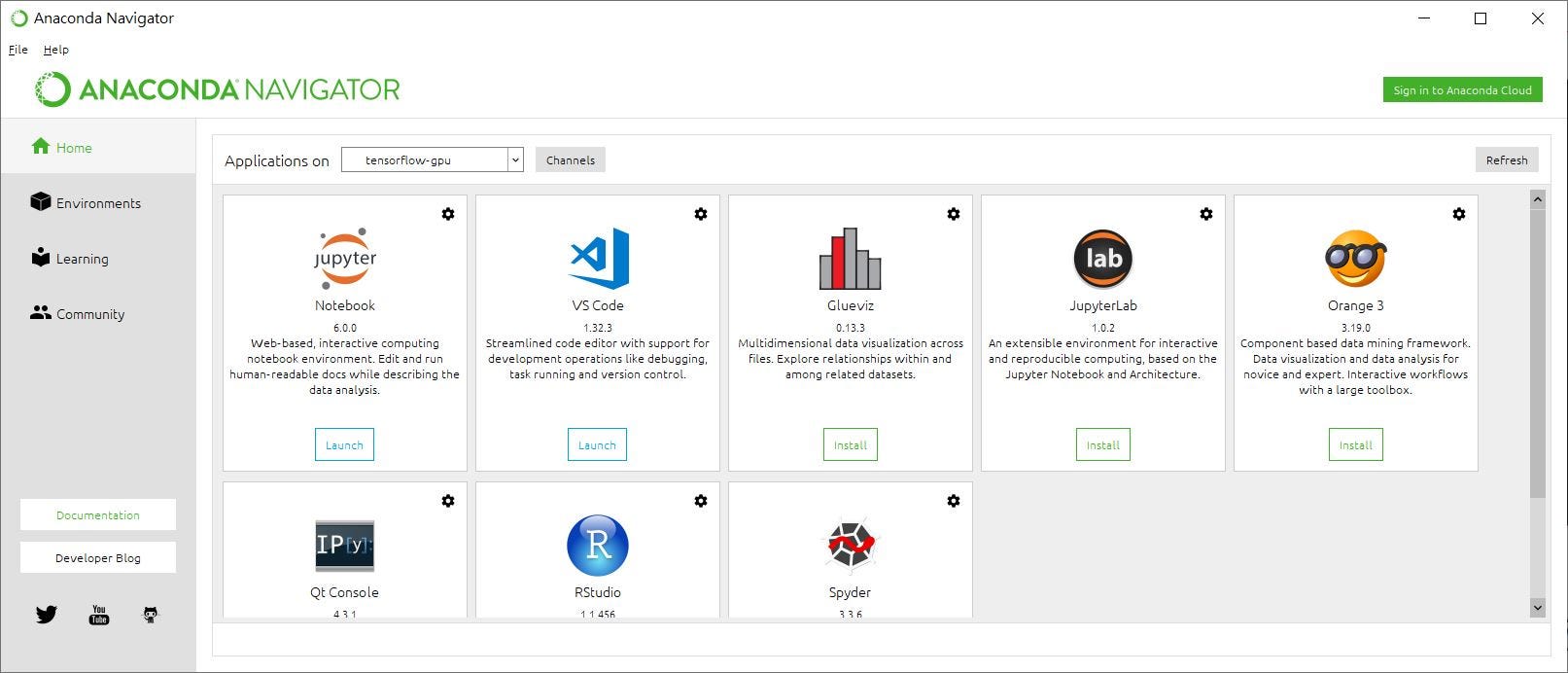Click the Home house icon
This screenshot has width=1568, height=673.
pos(41,146)
